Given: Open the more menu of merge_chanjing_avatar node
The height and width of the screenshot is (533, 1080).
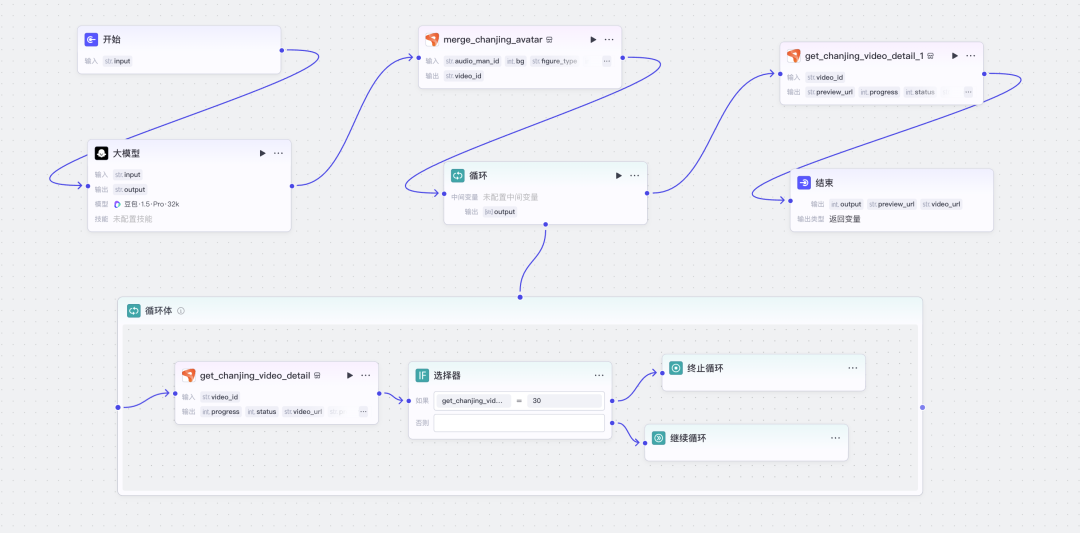Looking at the screenshot, I should click(609, 39).
